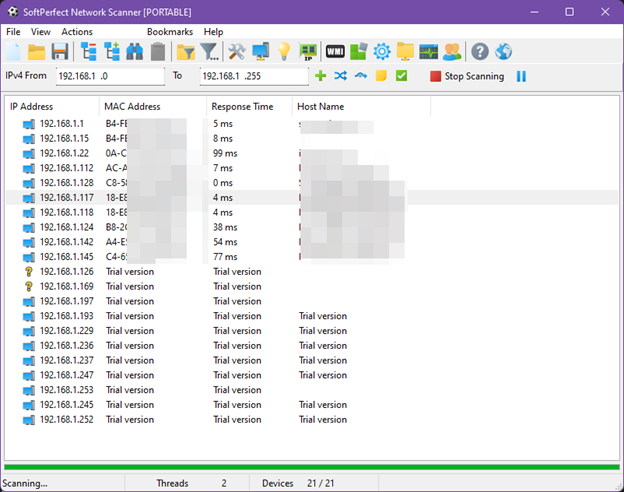Click the filter funnel with dropdown icon

click(x=209, y=51)
